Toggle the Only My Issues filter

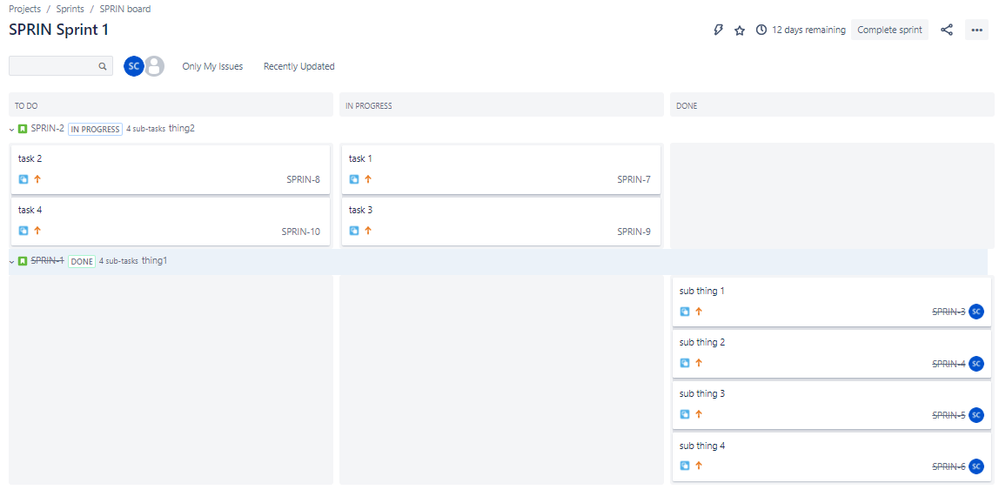click(x=212, y=66)
